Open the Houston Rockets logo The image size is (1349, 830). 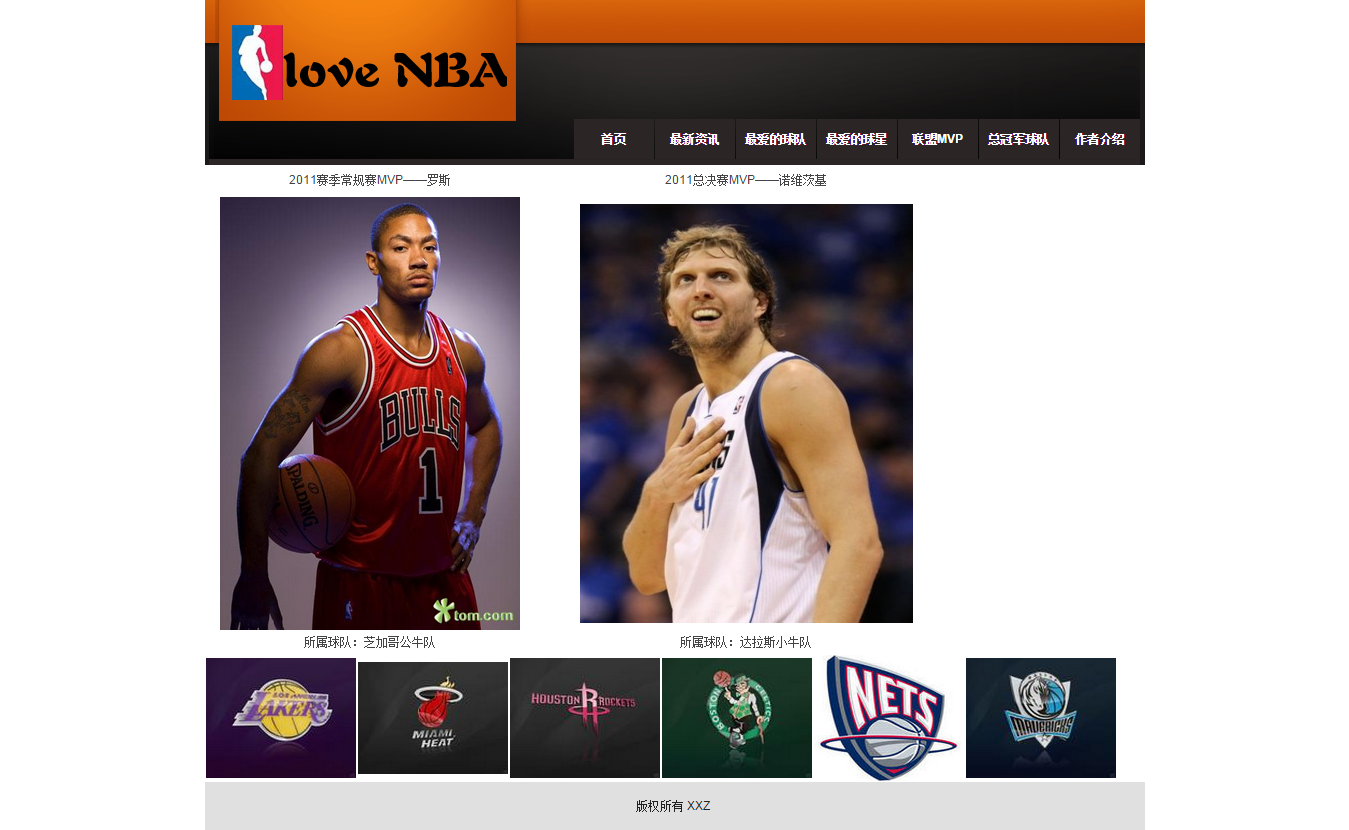[585, 718]
